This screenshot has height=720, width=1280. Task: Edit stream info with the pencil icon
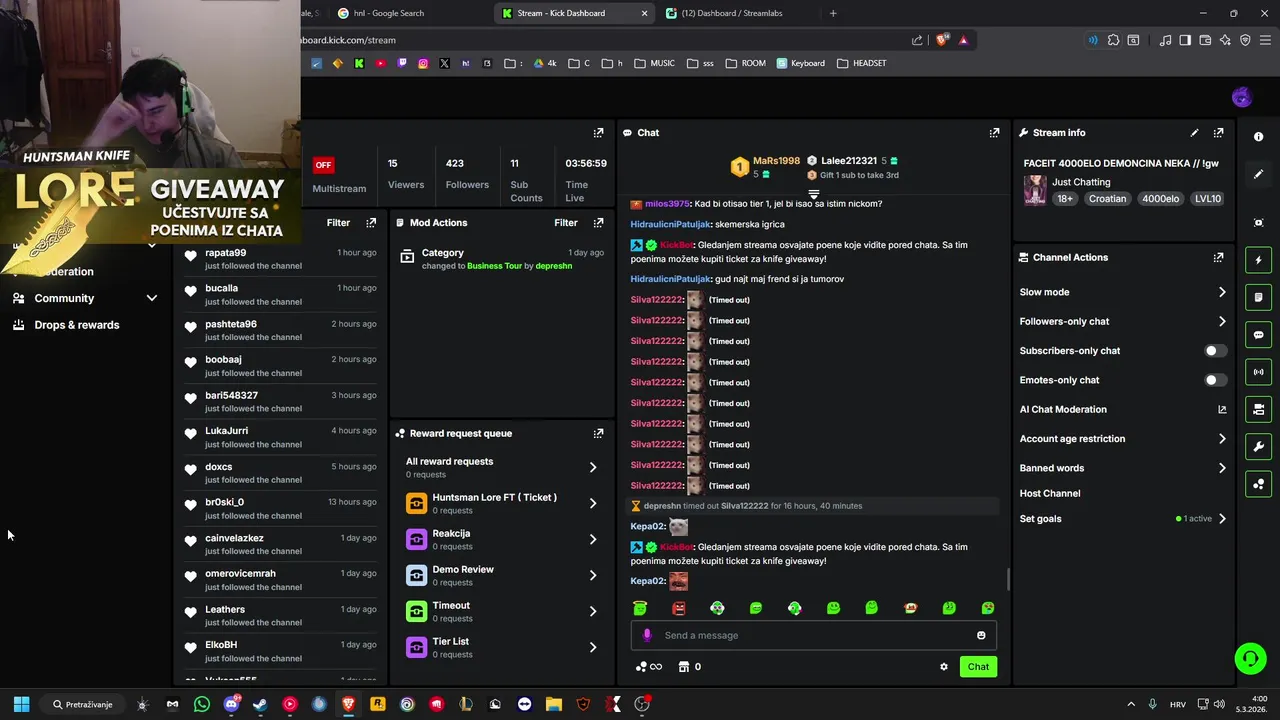tap(1194, 132)
